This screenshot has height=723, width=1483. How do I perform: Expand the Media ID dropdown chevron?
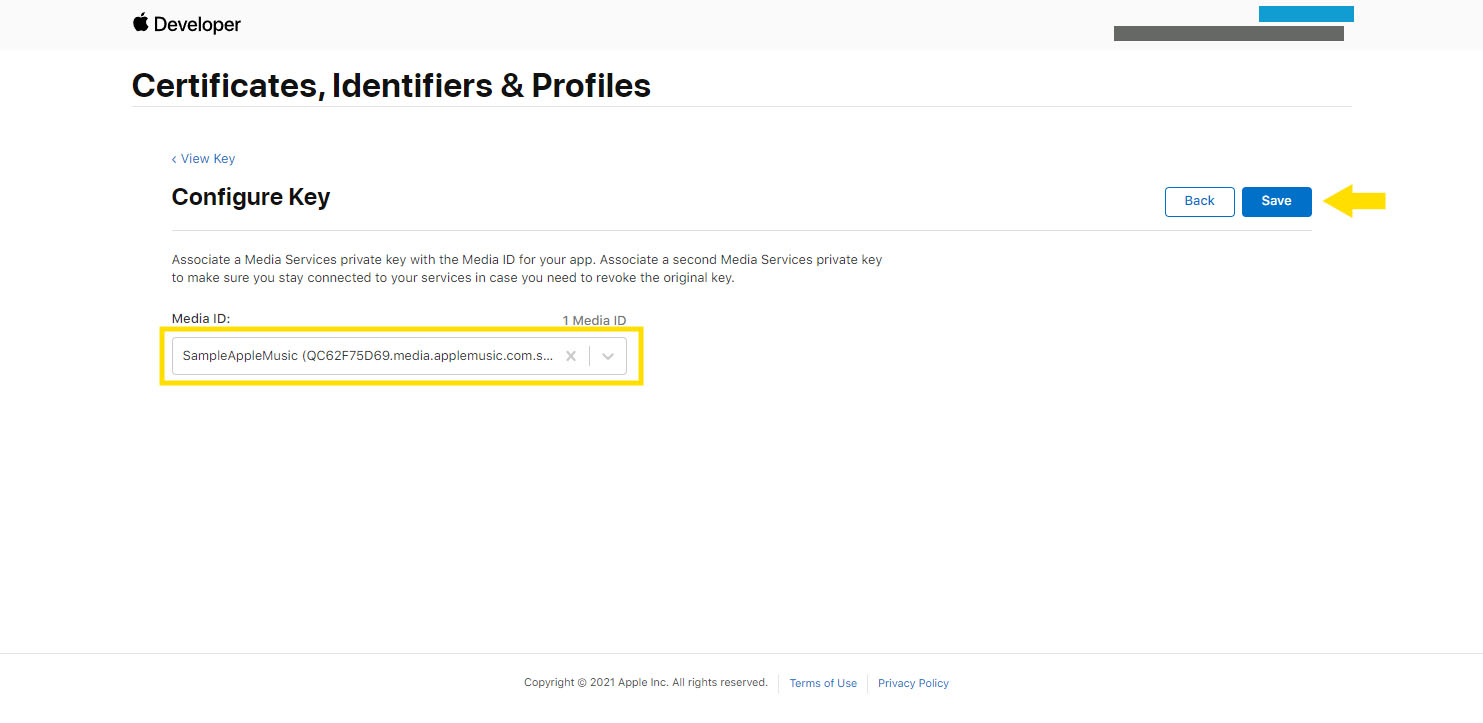[608, 356]
